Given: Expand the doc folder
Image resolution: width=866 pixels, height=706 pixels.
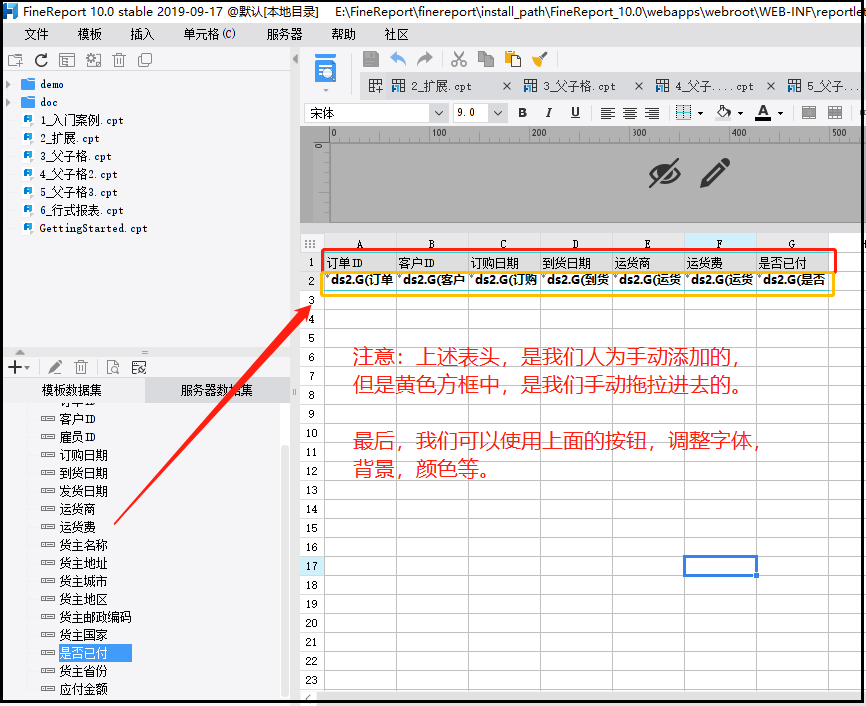Looking at the screenshot, I should (8, 102).
